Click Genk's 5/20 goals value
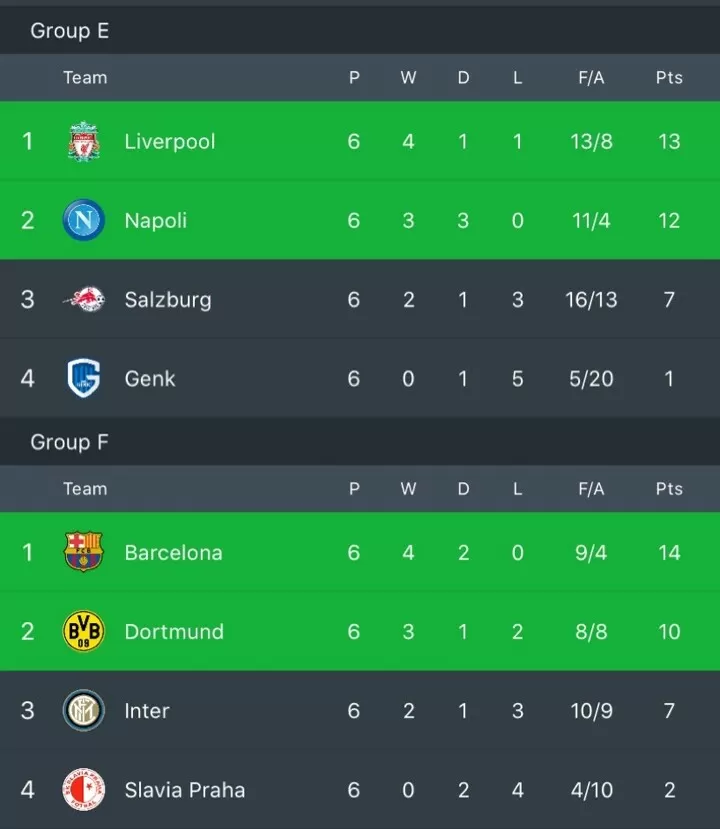 click(591, 379)
